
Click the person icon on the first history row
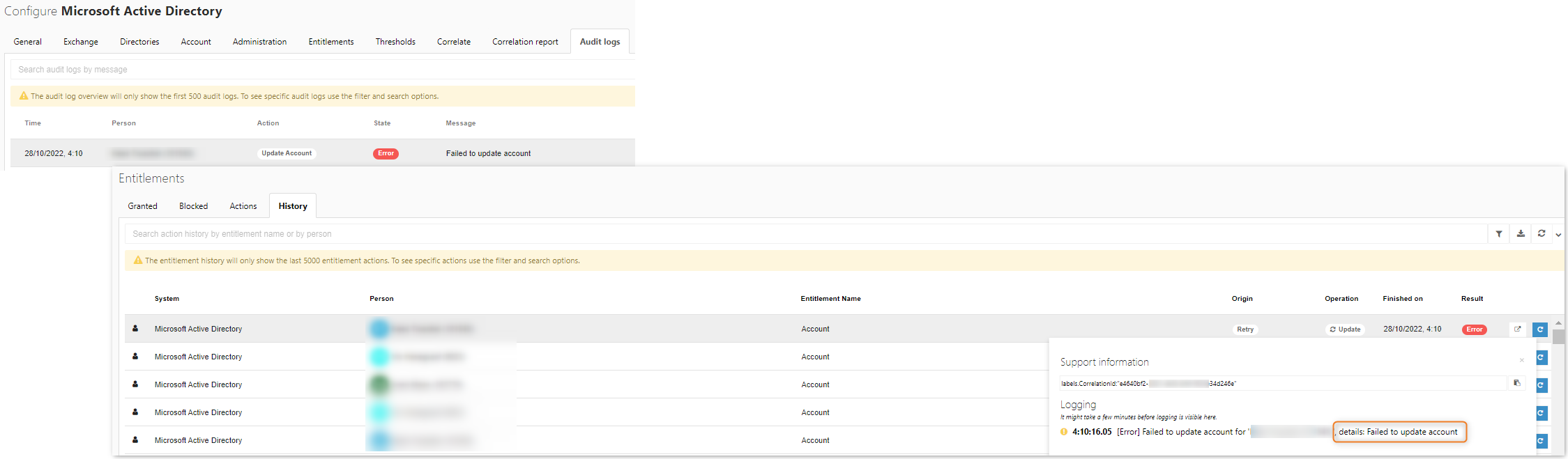135,329
